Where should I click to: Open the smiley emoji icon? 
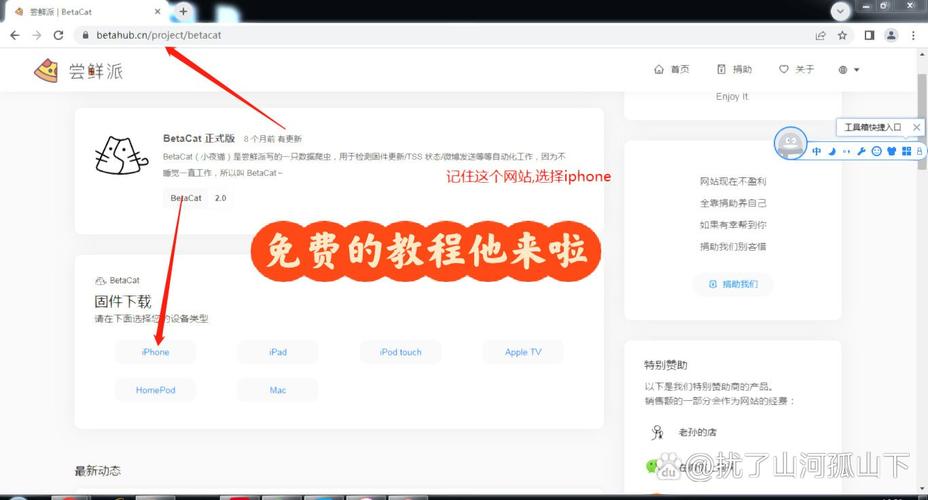pyautogui.click(x=877, y=151)
